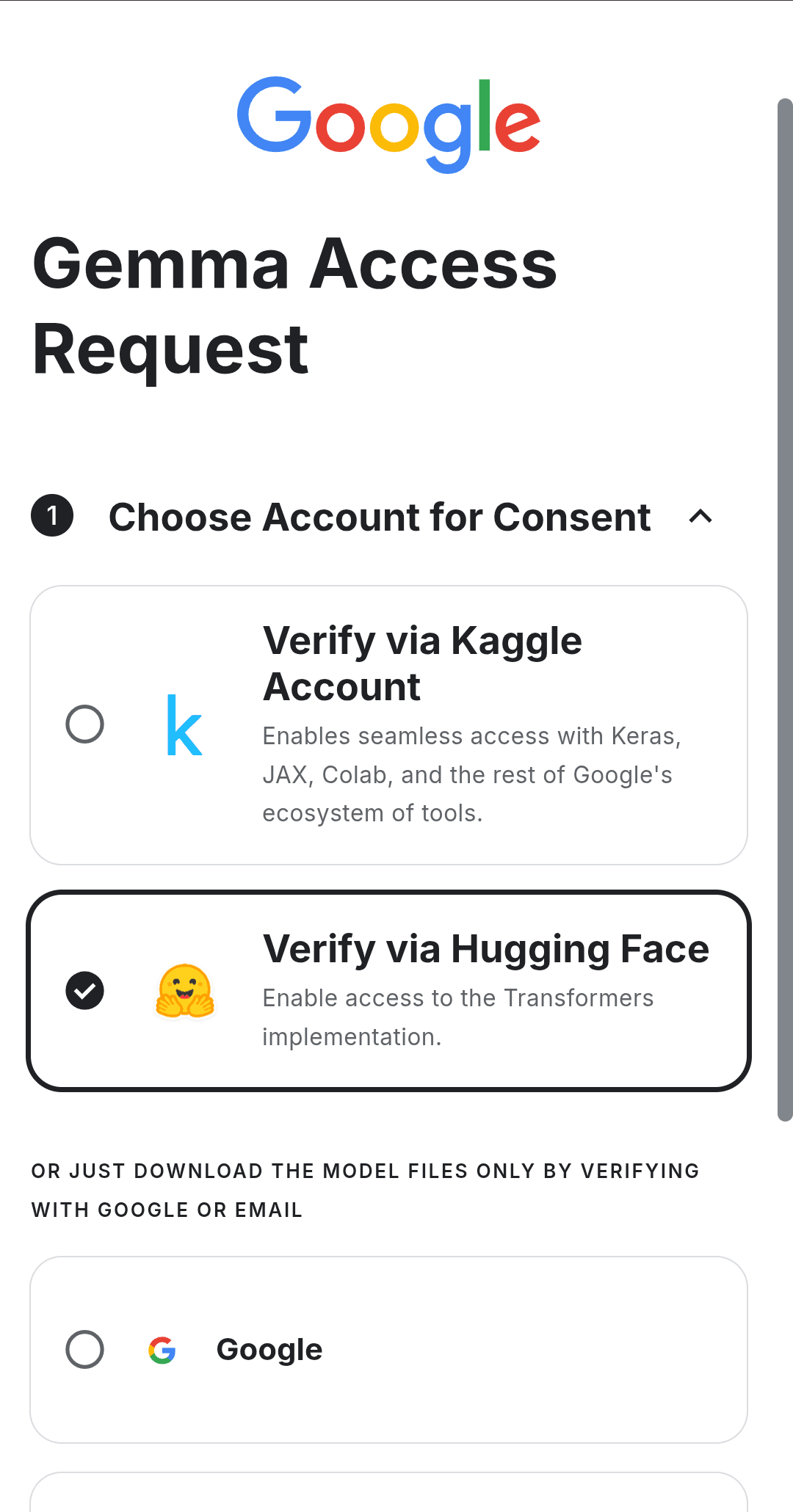
Task: Click the Kaggle option description text
Action: tap(471, 774)
